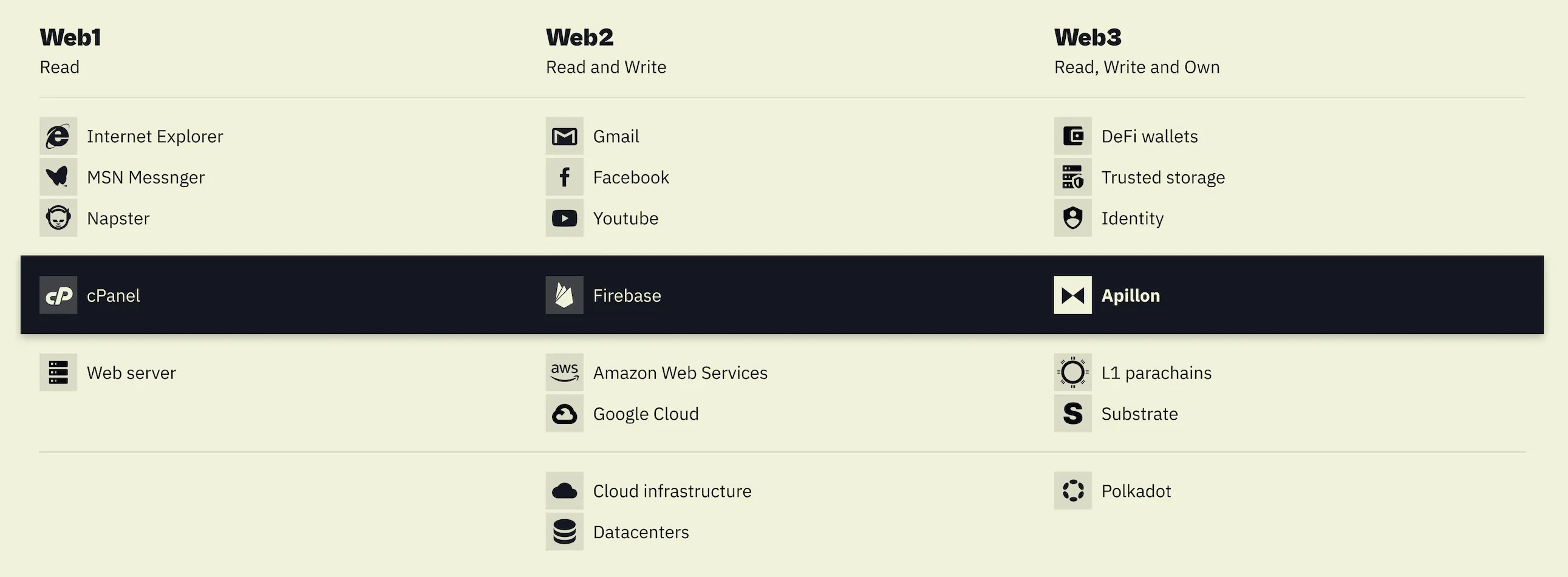Click the Identity shield icon
The height and width of the screenshot is (577, 1568).
click(1072, 218)
